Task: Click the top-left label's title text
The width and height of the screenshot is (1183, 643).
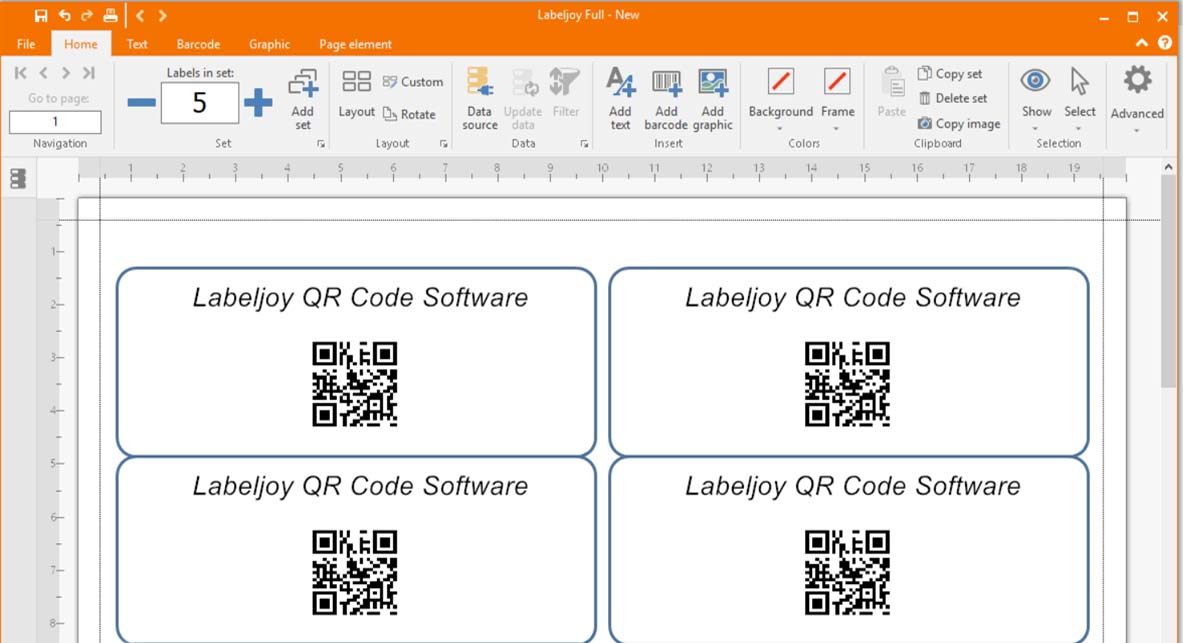Action: [x=360, y=297]
